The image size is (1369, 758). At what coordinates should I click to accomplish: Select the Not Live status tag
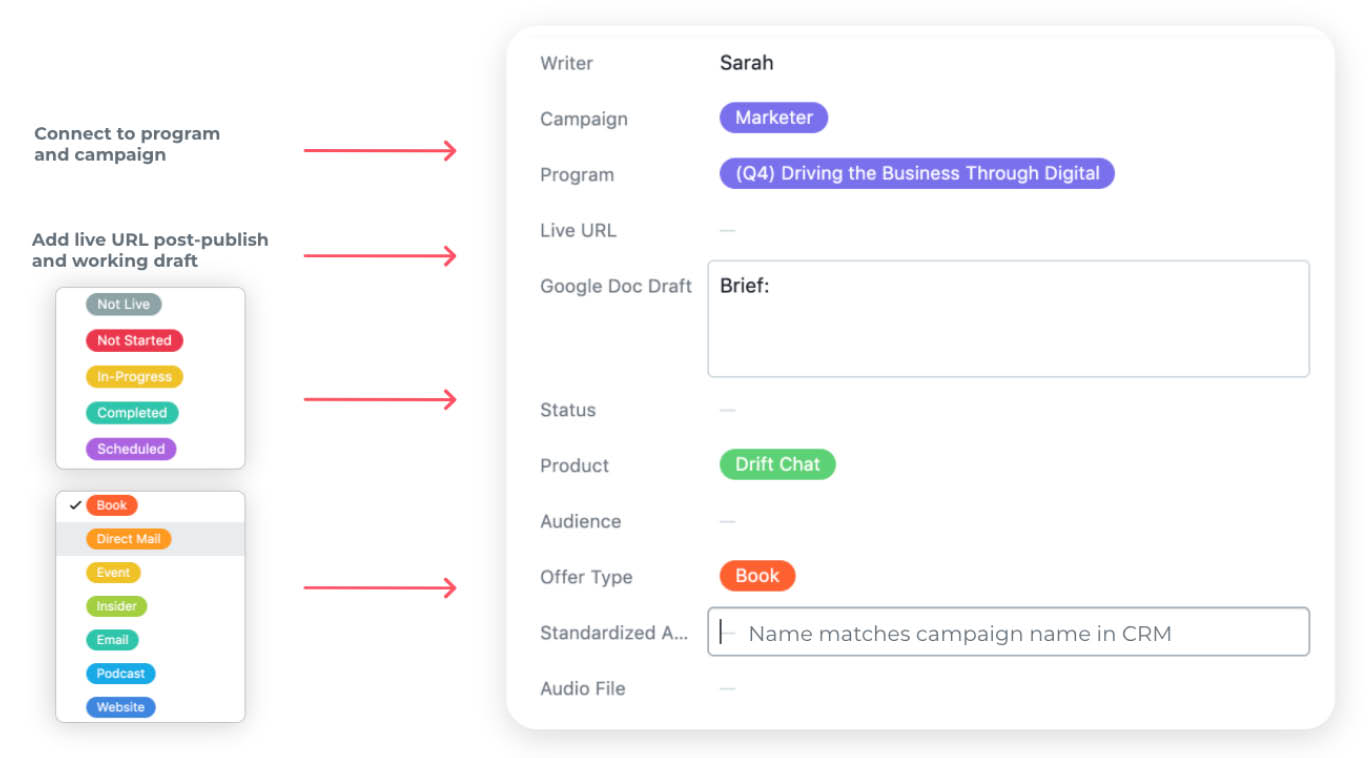(123, 304)
